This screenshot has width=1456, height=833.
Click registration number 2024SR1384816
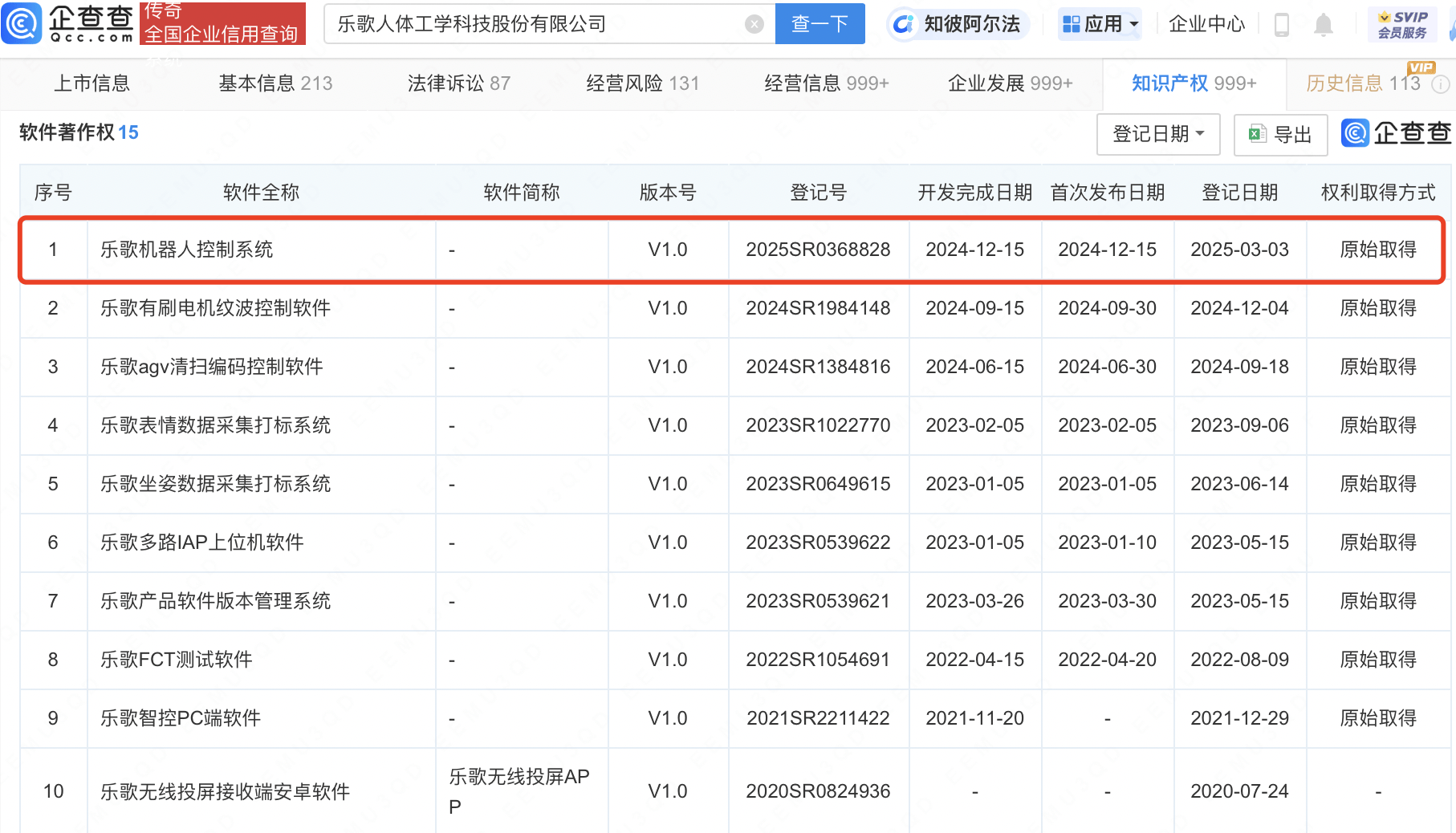tap(818, 367)
